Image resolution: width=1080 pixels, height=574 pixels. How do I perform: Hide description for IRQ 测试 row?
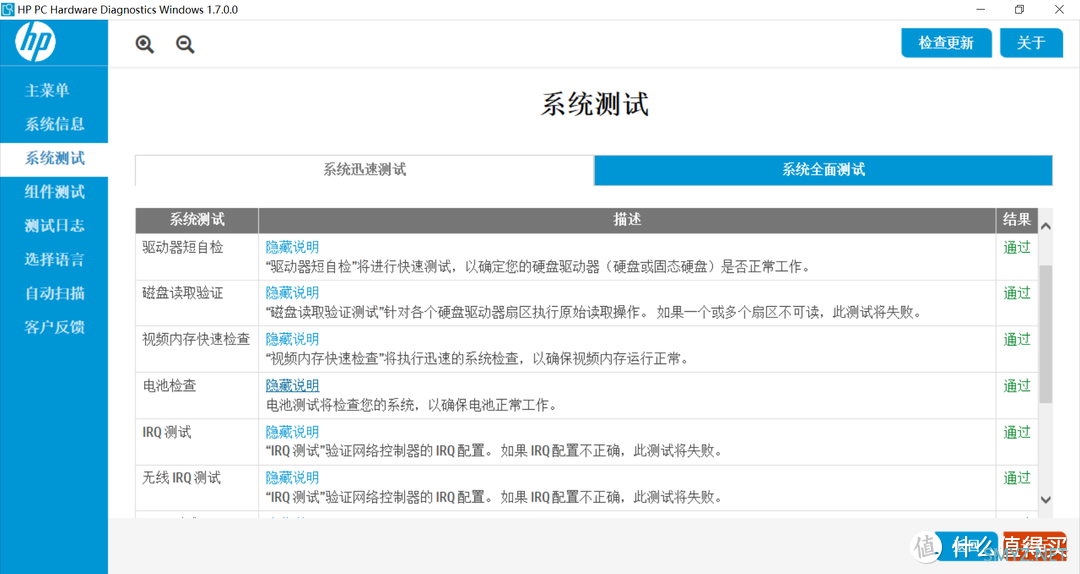292,432
